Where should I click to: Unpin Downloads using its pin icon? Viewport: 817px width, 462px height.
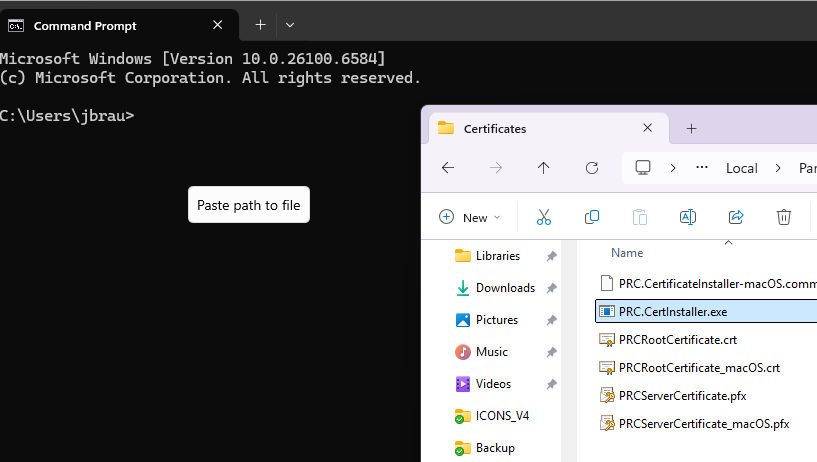pyautogui.click(x=551, y=288)
